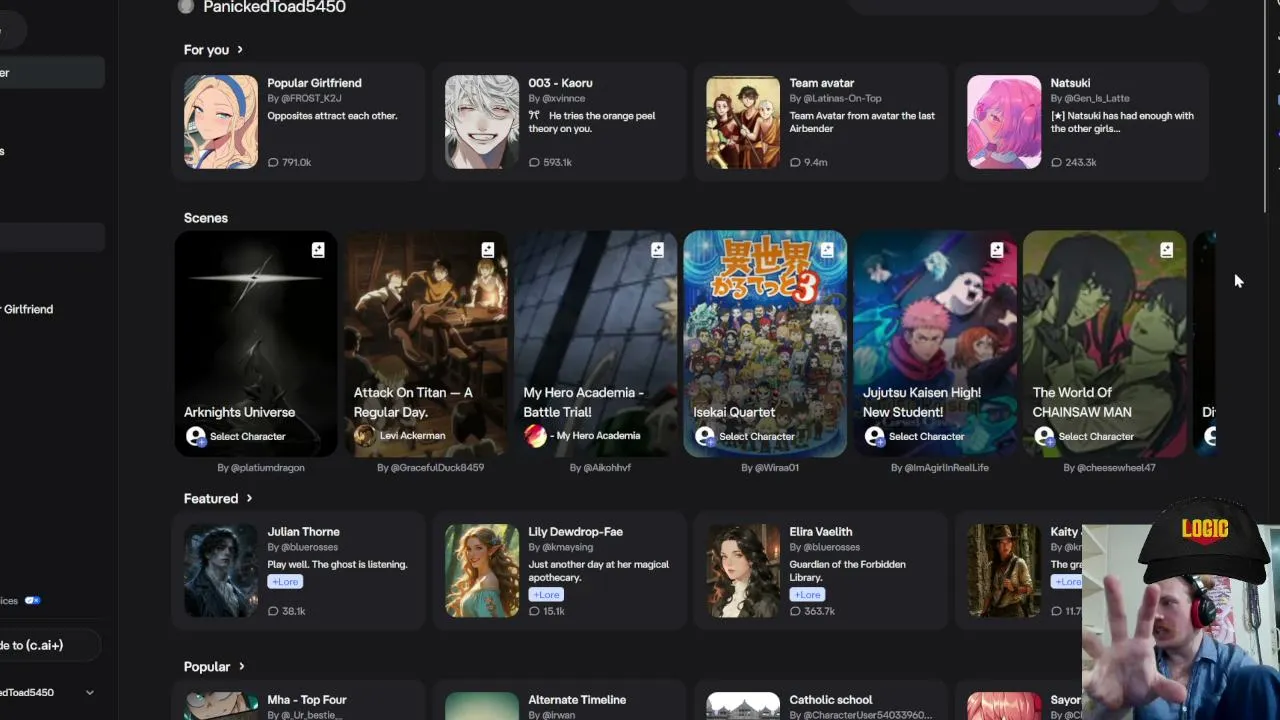Viewport: 1280px width, 720px height.
Task: Click the chat bubble icon beside 593.1k
Action: click(534, 162)
